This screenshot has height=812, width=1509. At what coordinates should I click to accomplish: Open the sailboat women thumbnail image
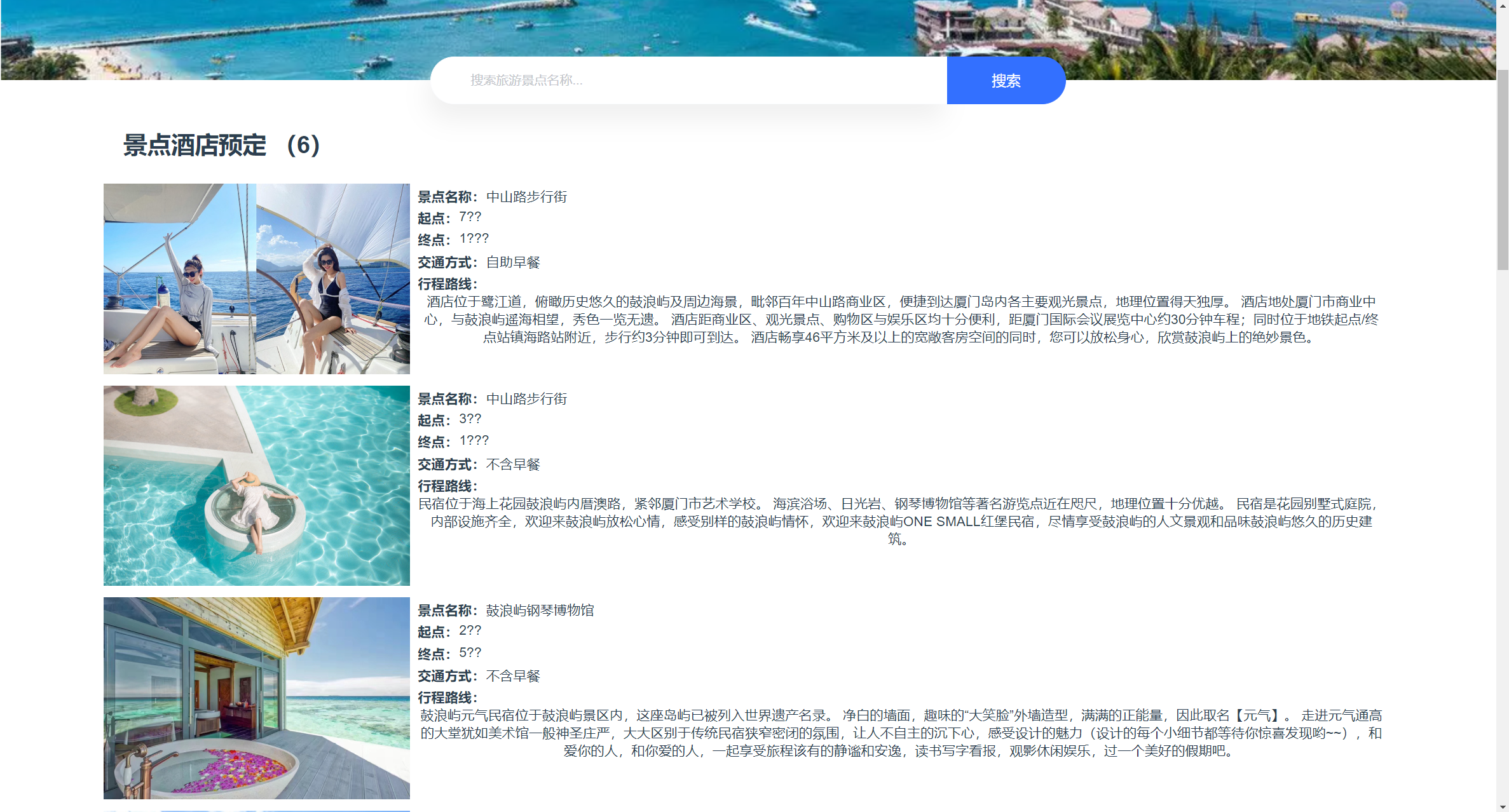(x=256, y=278)
